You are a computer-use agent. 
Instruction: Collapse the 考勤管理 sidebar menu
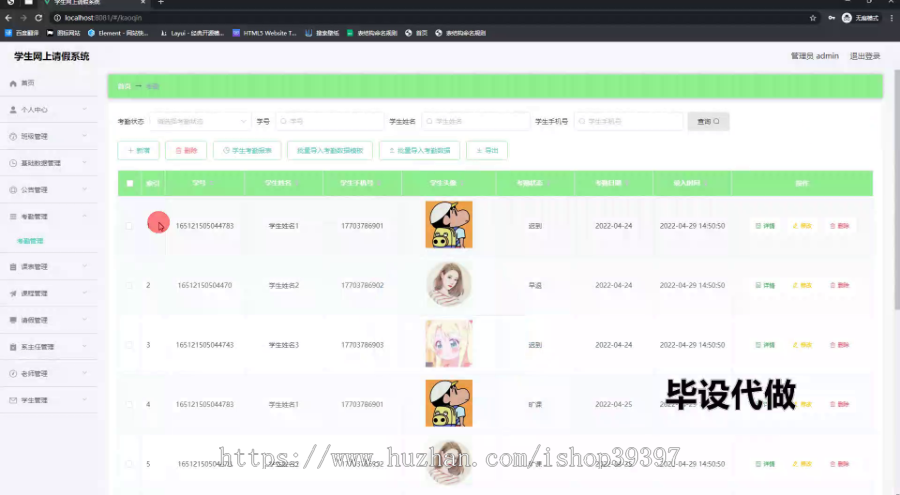(x=49, y=216)
